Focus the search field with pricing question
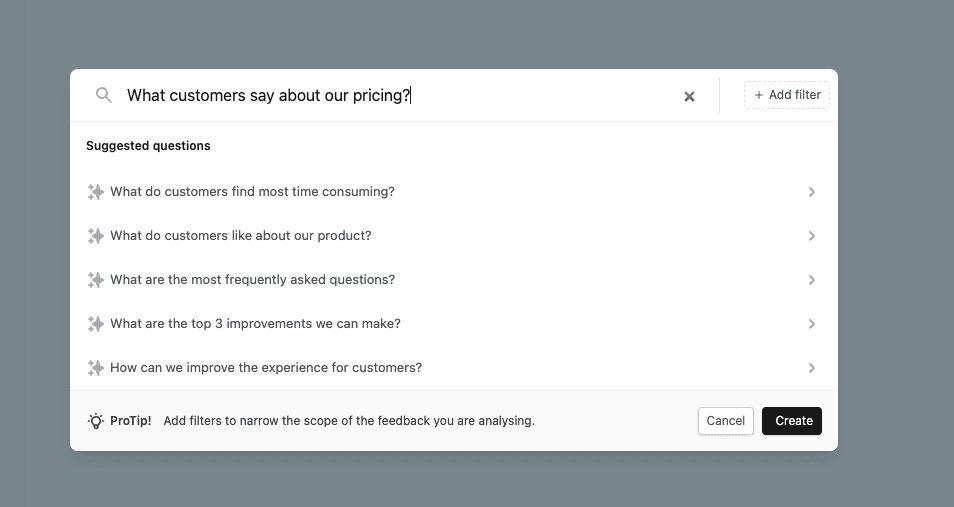The width and height of the screenshot is (954, 507). point(400,96)
